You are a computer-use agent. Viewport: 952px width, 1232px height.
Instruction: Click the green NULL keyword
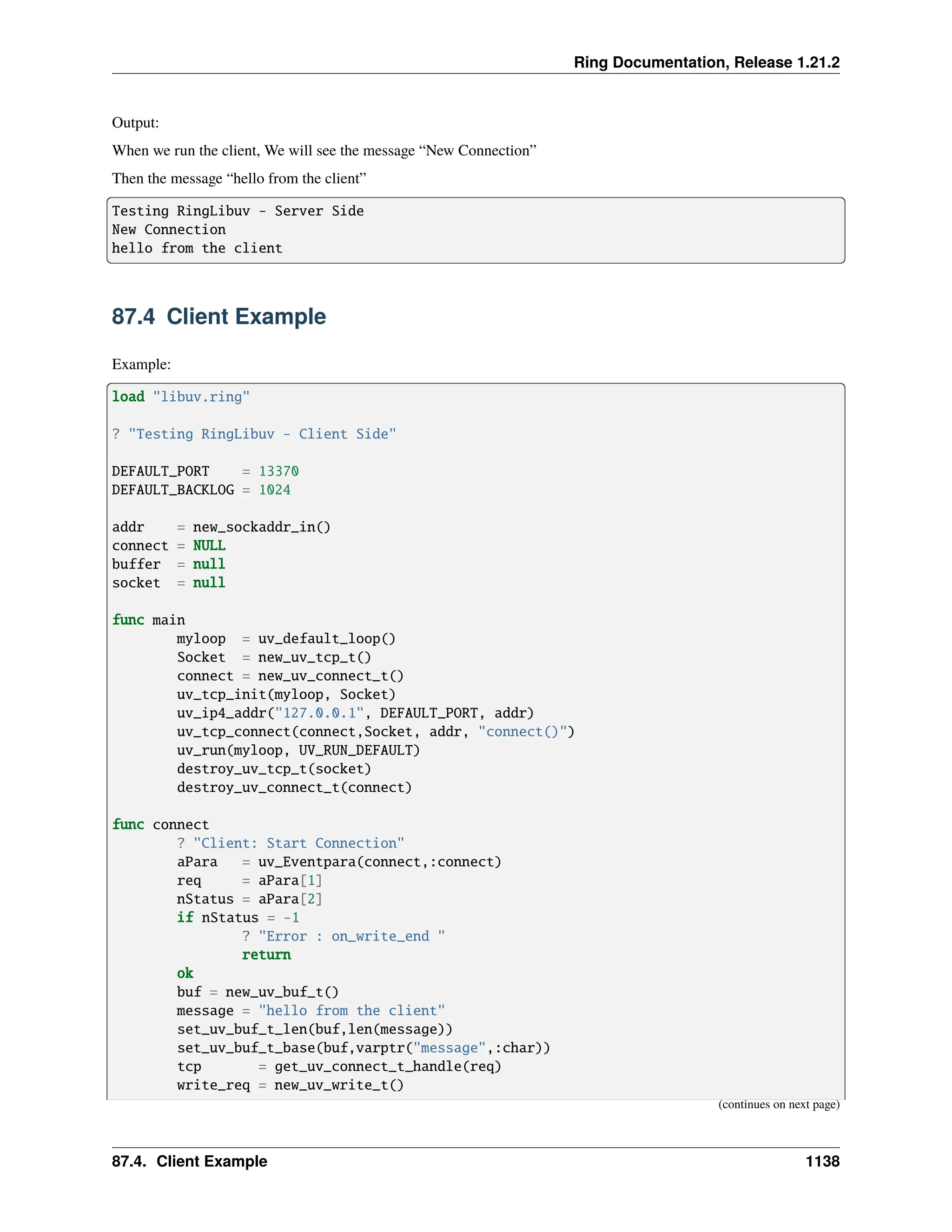tap(209, 545)
